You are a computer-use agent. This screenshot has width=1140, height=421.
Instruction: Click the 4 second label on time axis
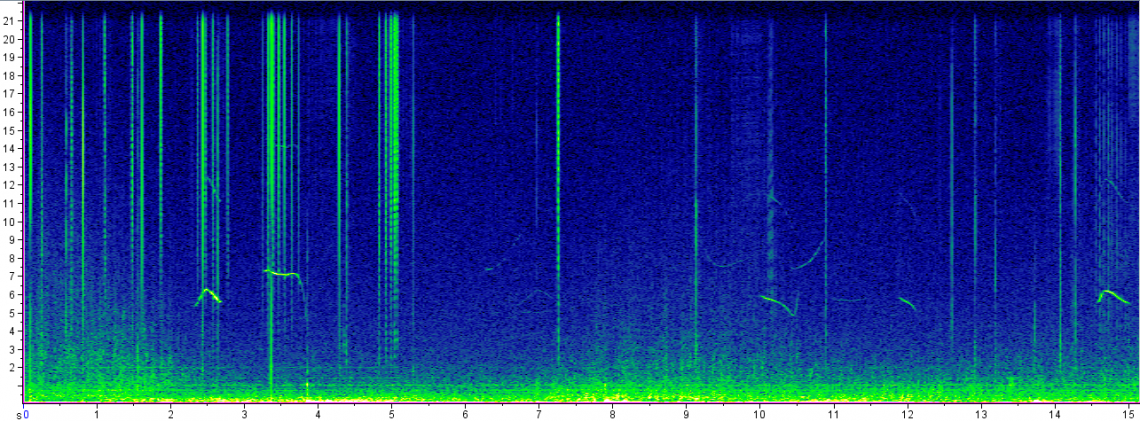pyautogui.click(x=318, y=414)
